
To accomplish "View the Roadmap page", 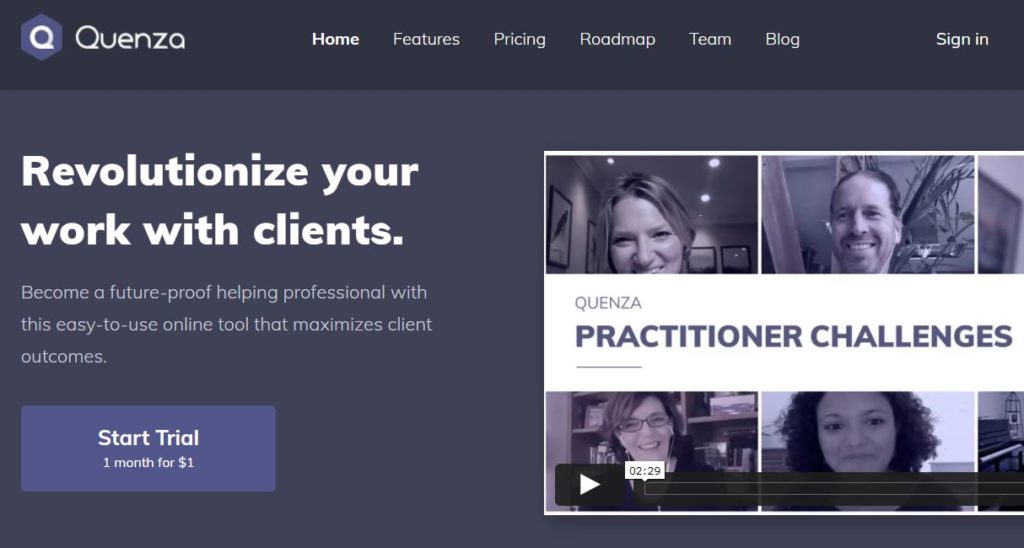I will [617, 39].
